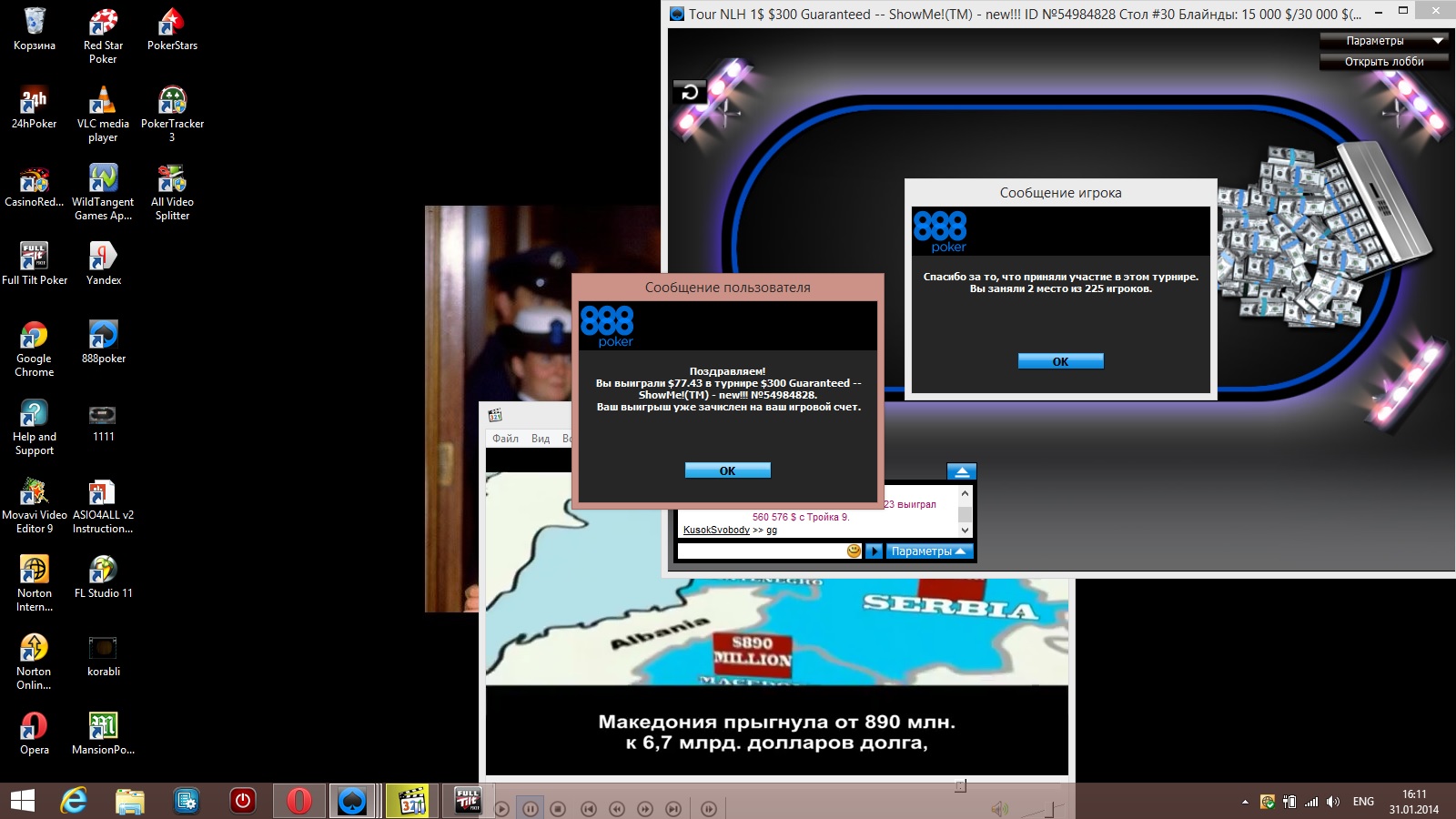Click the table refresh arrow icon
Screen dimensions: 1456x819
(x=690, y=92)
